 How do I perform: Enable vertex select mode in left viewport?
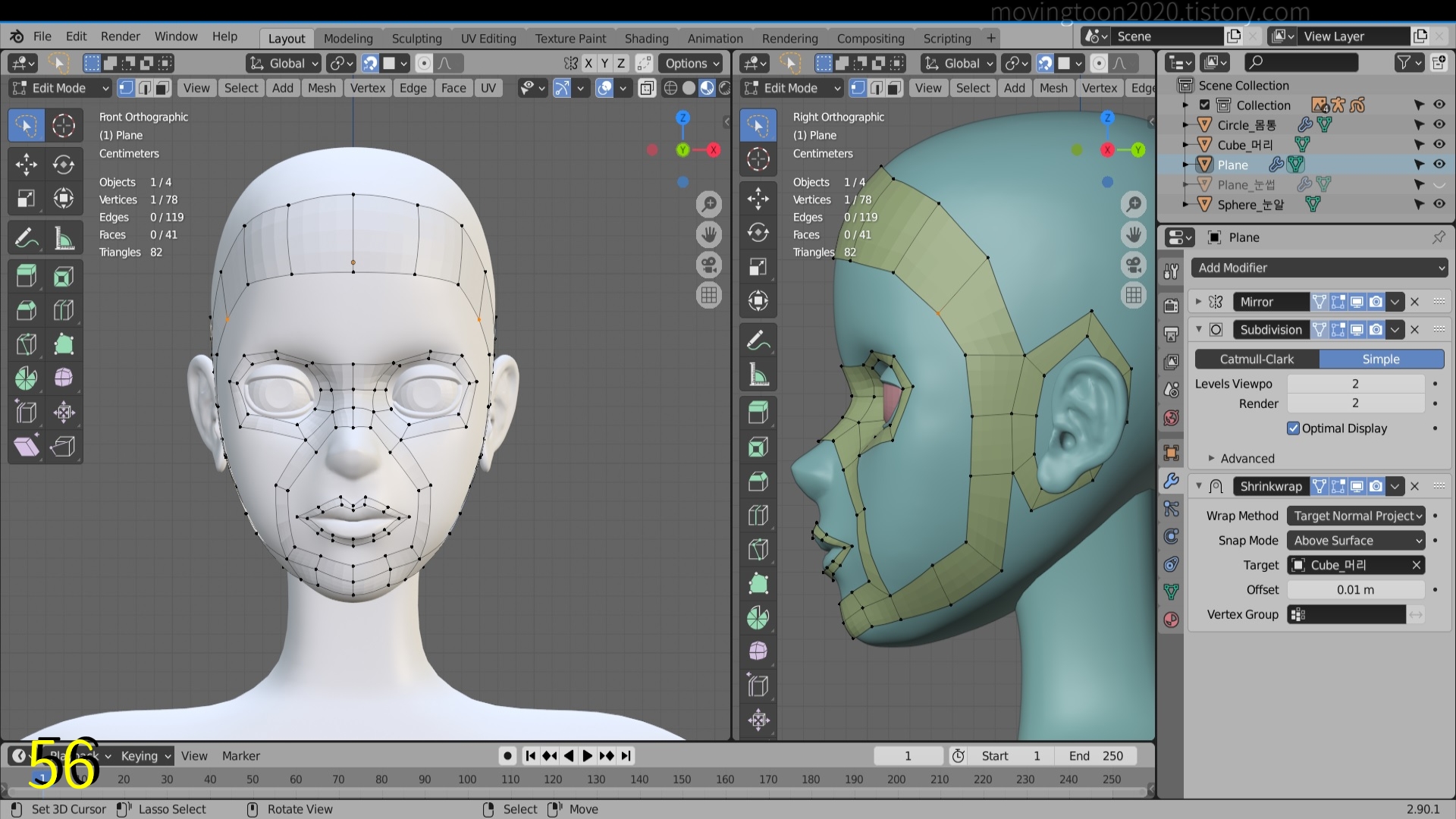tap(126, 88)
